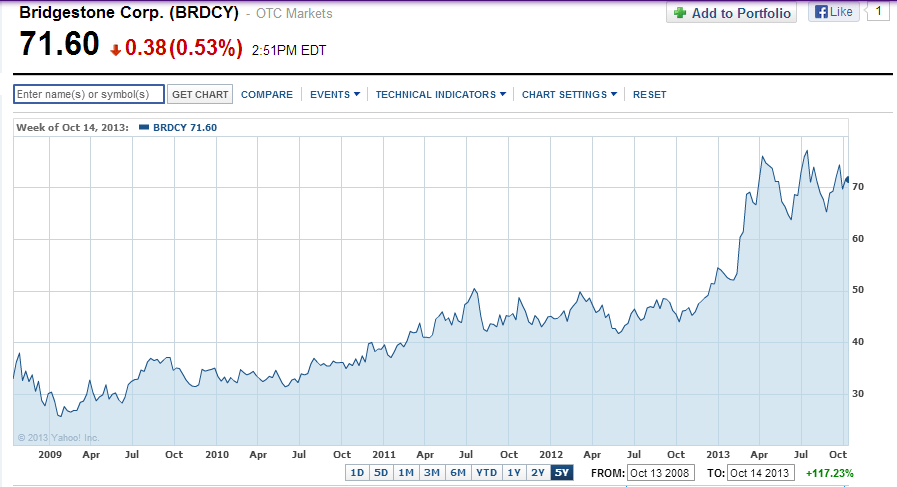Click the 70 y-axis price label
This screenshot has height=487, width=897.
(x=858, y=187)
